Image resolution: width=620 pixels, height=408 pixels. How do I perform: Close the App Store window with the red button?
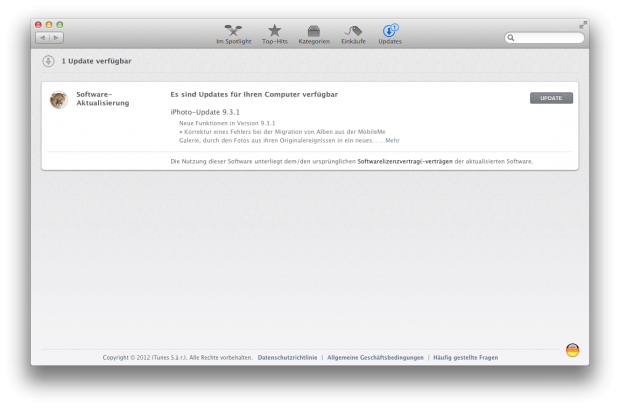point(38,25)
